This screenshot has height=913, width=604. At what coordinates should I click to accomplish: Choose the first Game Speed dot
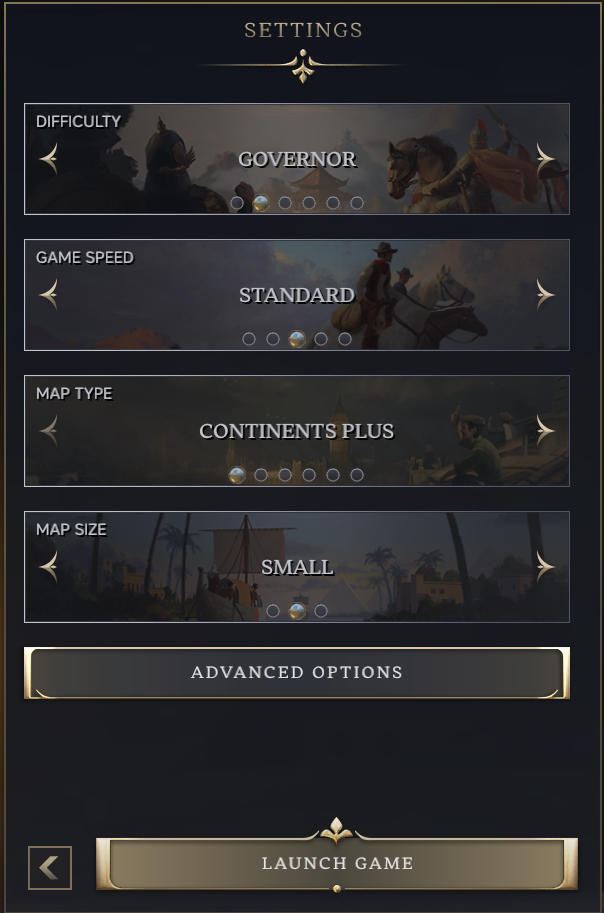coord(249,339)
